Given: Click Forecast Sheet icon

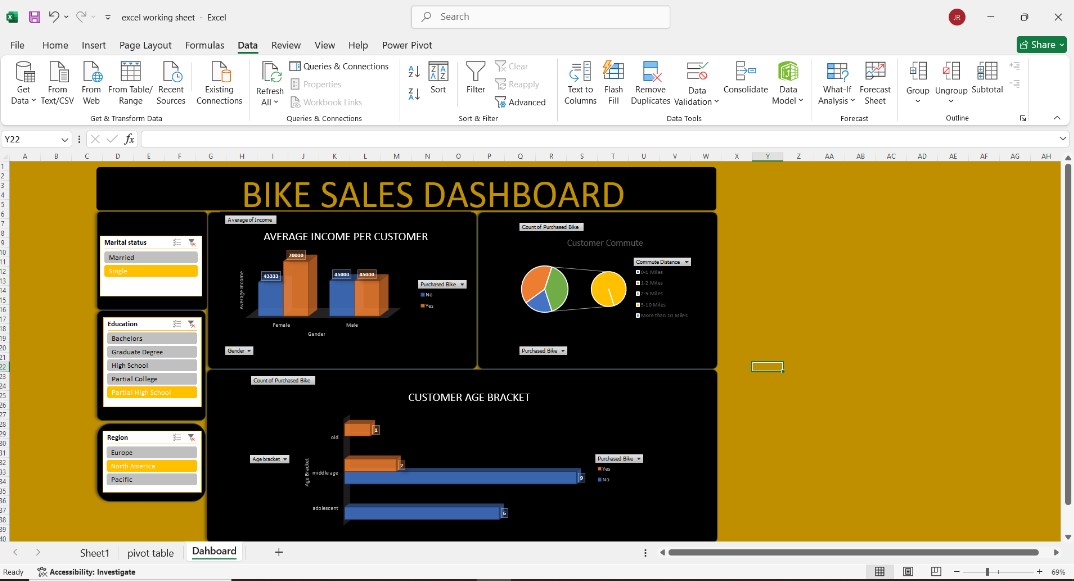Looking at the screenshot, I should click(x=875, y=71).
